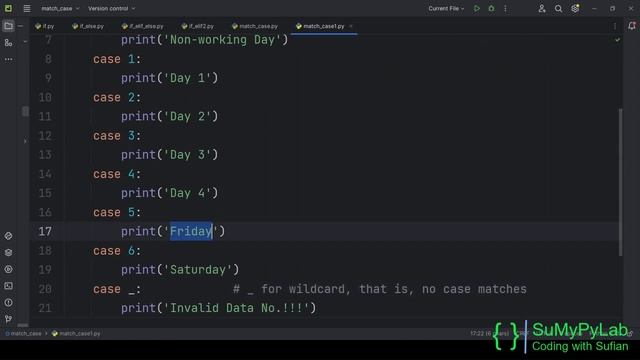Run the current file
The width and height of the screenshot is (640, 360).
pos(476,8)
